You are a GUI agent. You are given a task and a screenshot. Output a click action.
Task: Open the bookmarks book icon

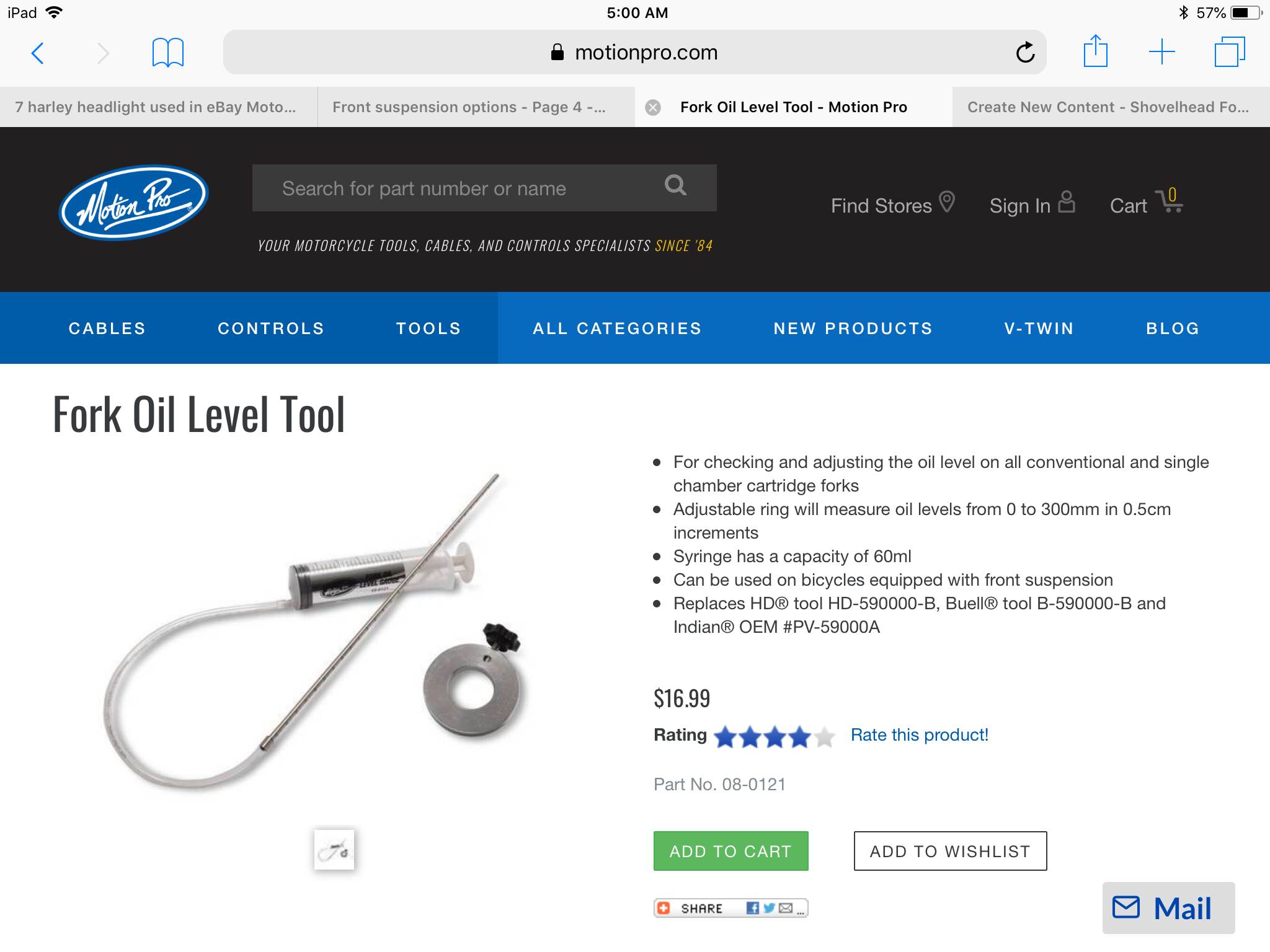[x=167, y=53]
